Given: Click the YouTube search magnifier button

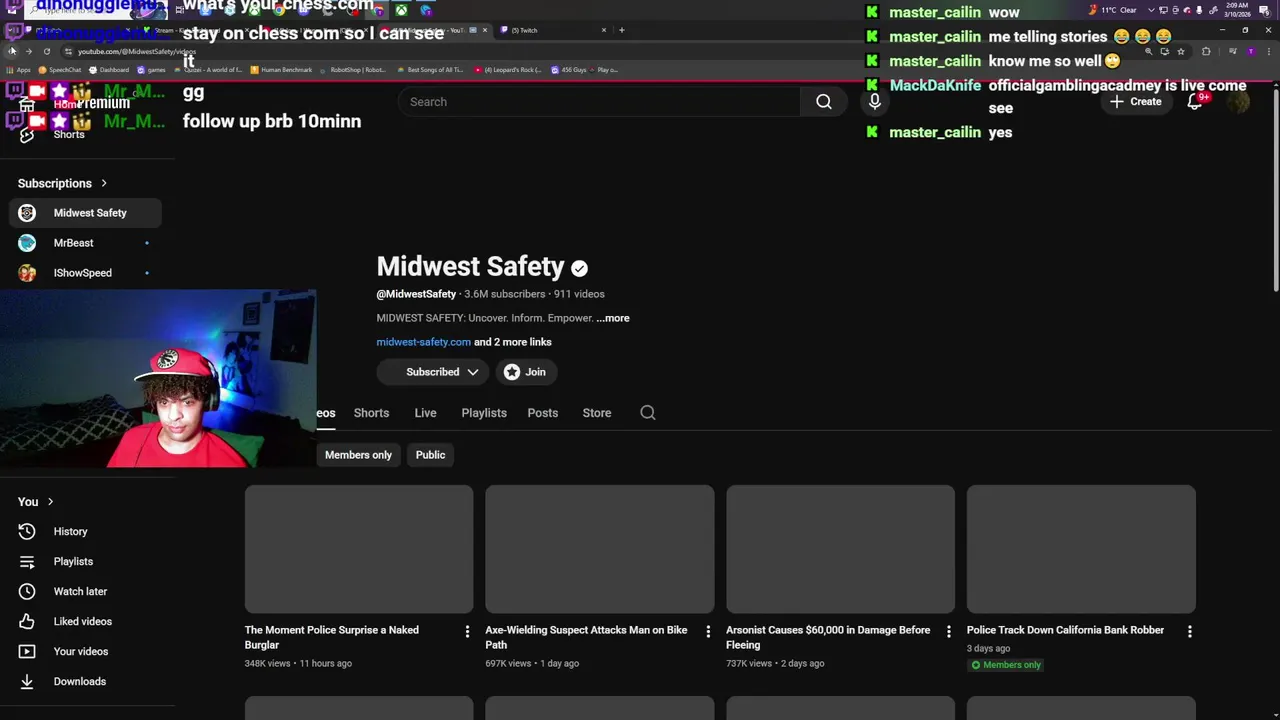Looking at the screenshot, I should coord(823,101).
